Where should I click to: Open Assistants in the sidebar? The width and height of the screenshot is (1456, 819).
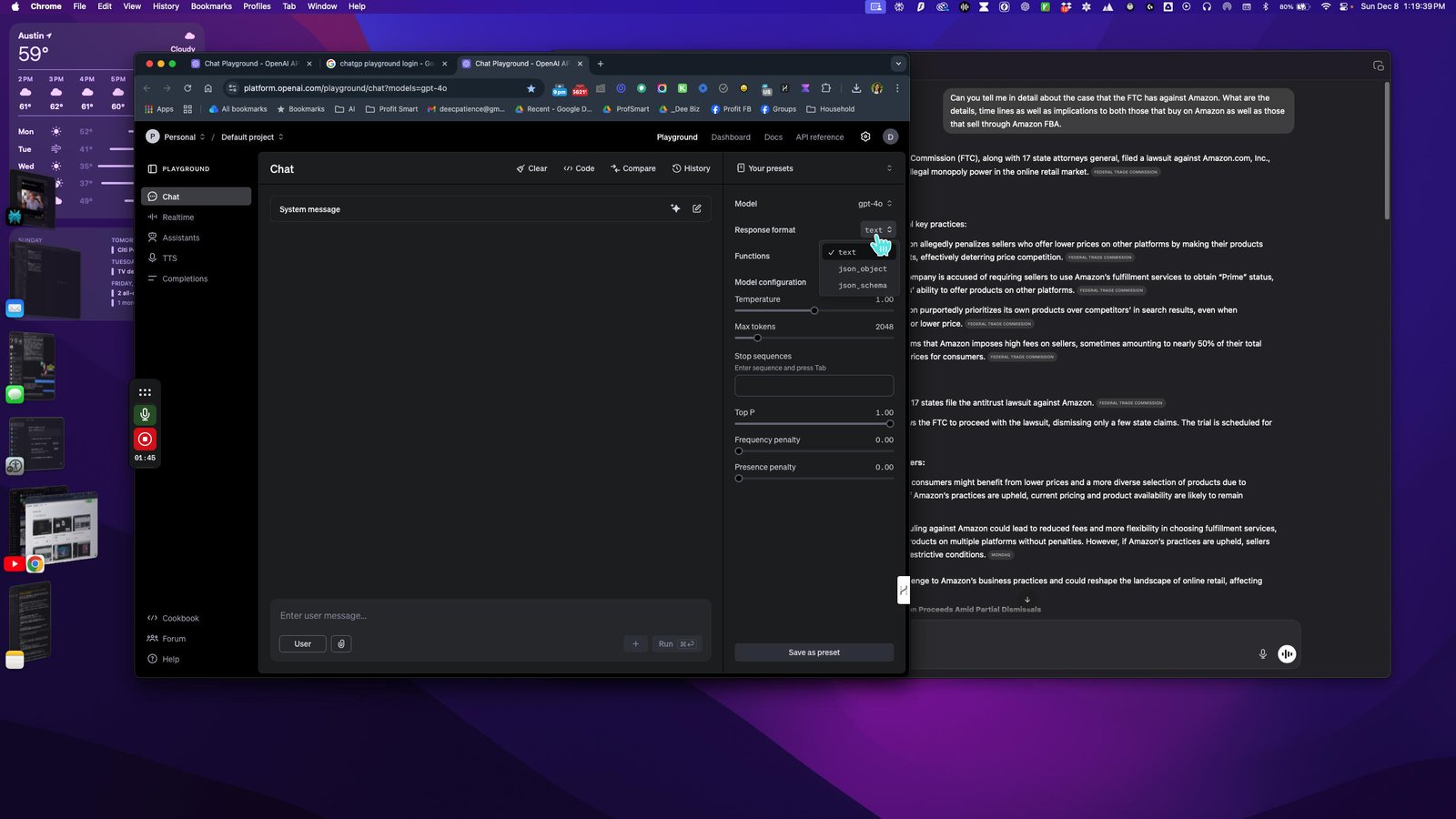196,238
